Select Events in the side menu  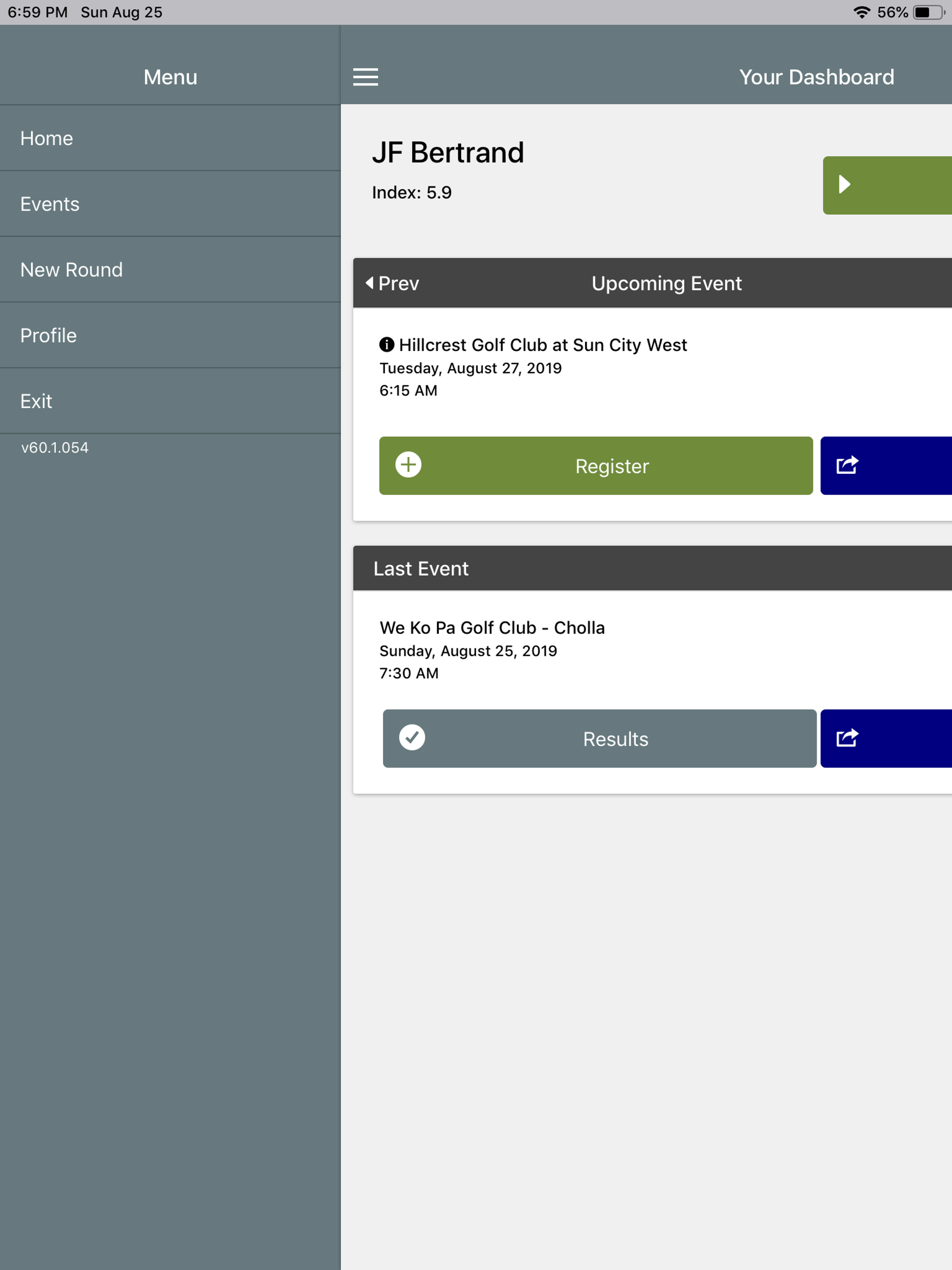[50, 204]
